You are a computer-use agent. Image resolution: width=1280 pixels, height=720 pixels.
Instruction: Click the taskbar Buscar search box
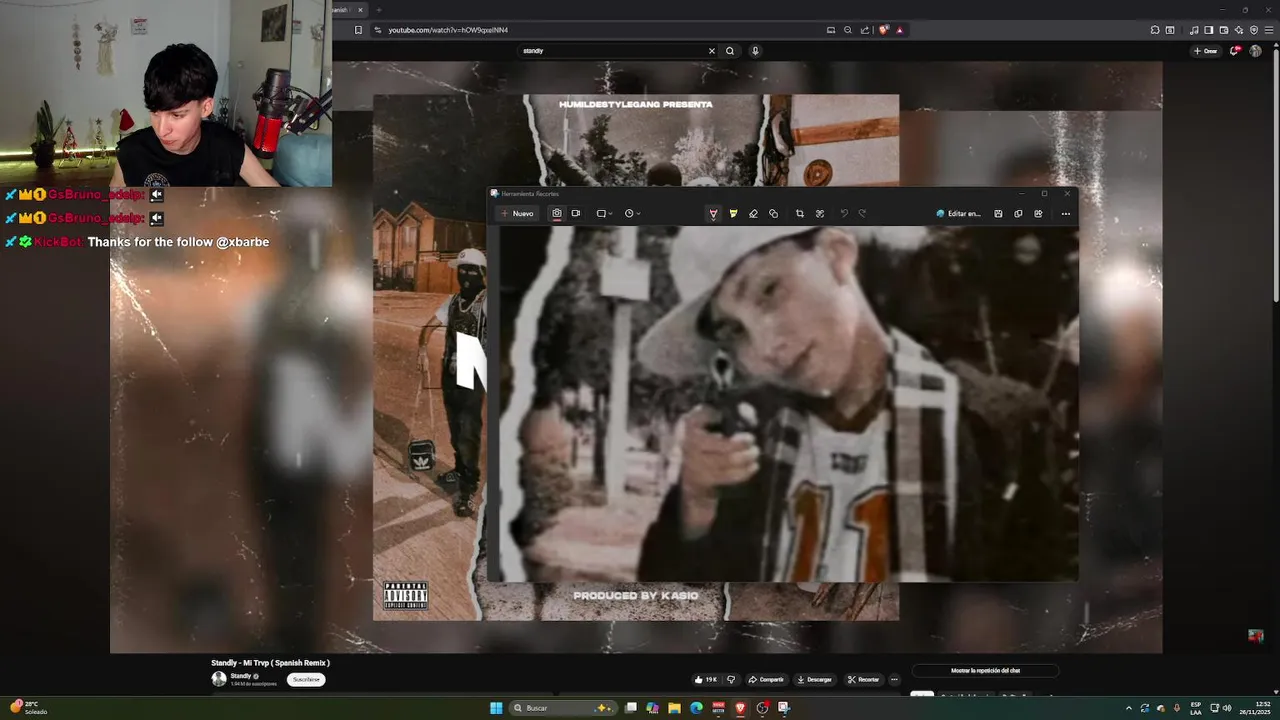pos(565,708)
